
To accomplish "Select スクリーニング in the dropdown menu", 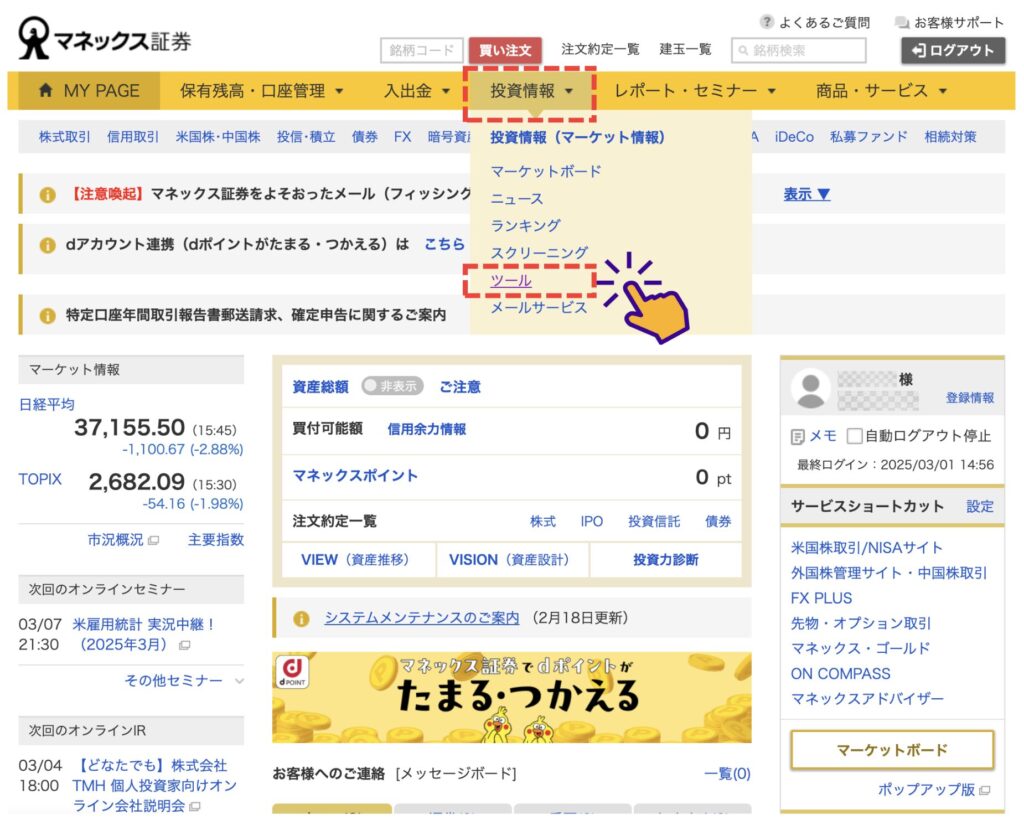I will [539, 253].
